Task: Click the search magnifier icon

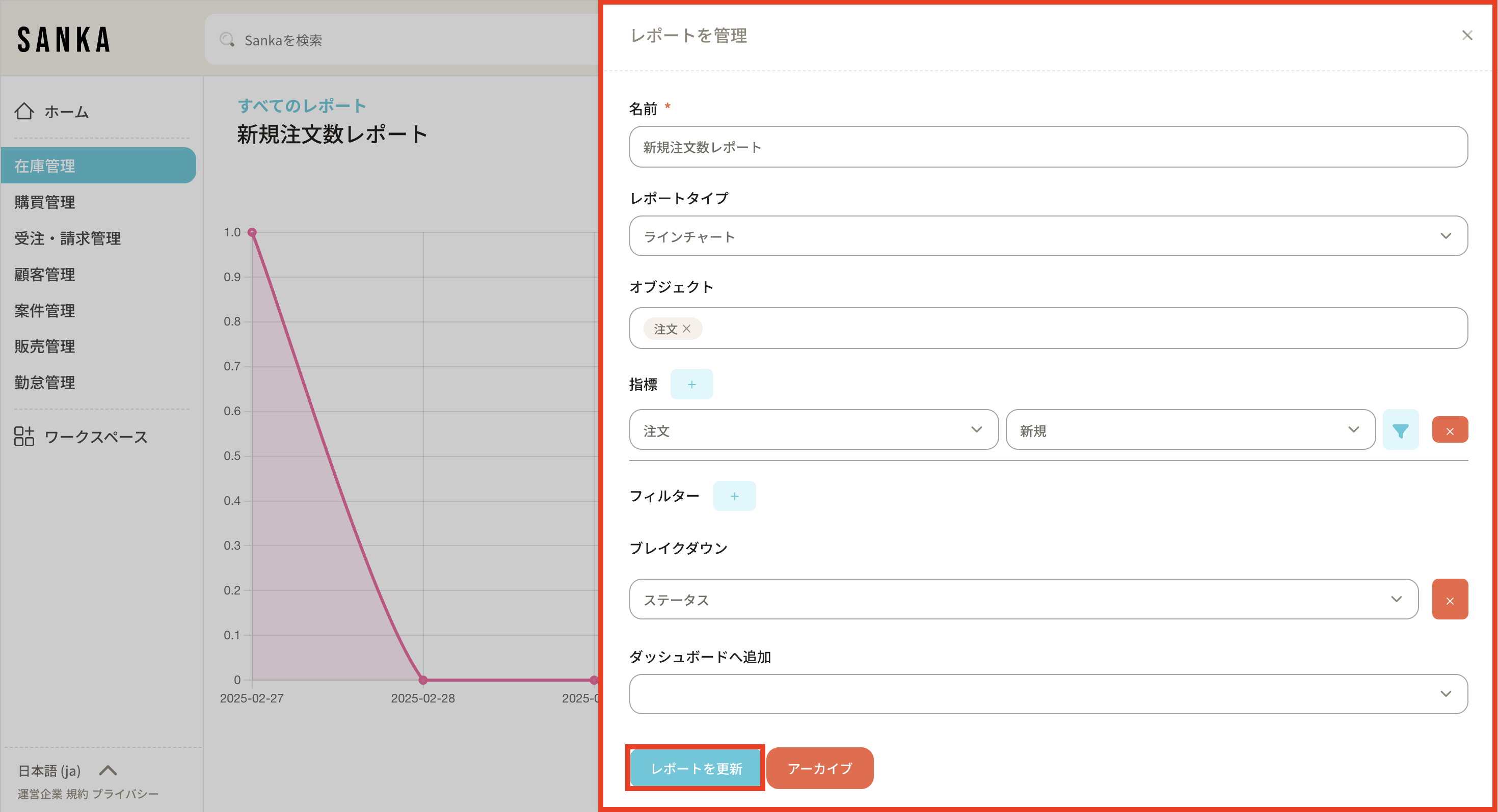Action: (227, 40)
